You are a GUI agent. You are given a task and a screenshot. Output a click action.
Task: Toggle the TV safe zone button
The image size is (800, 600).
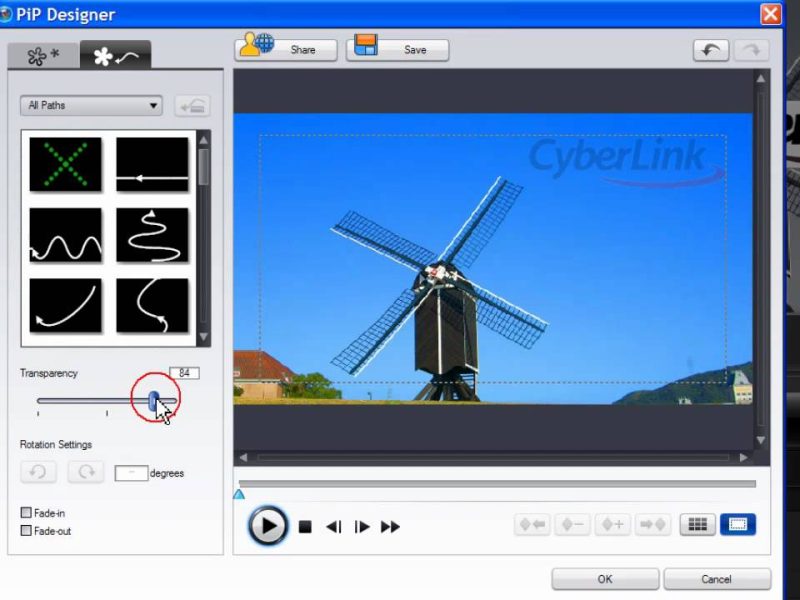[x=738, y=524]
